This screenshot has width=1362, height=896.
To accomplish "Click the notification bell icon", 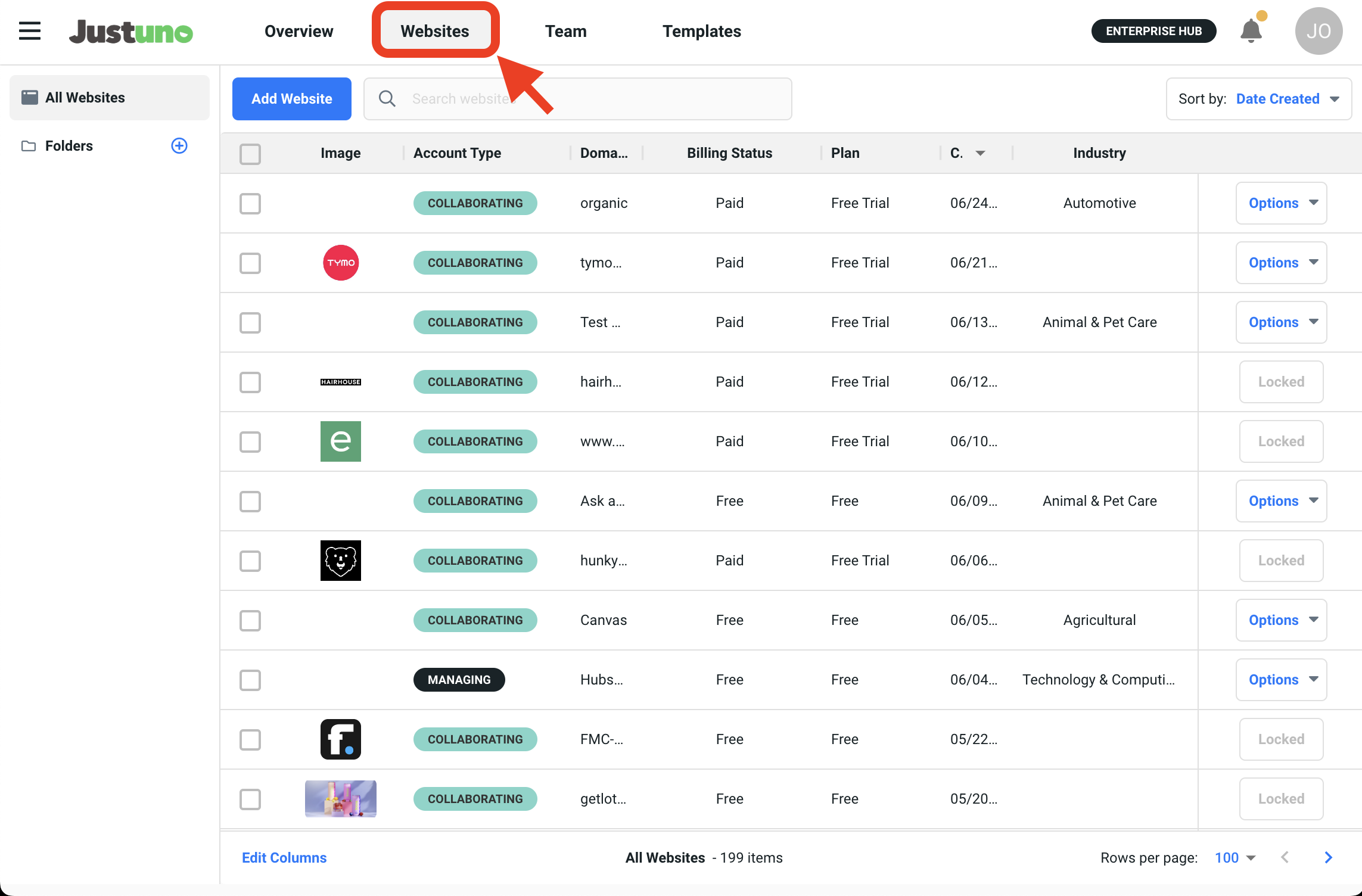I will pyautogui.click(x=1251, y=31).
